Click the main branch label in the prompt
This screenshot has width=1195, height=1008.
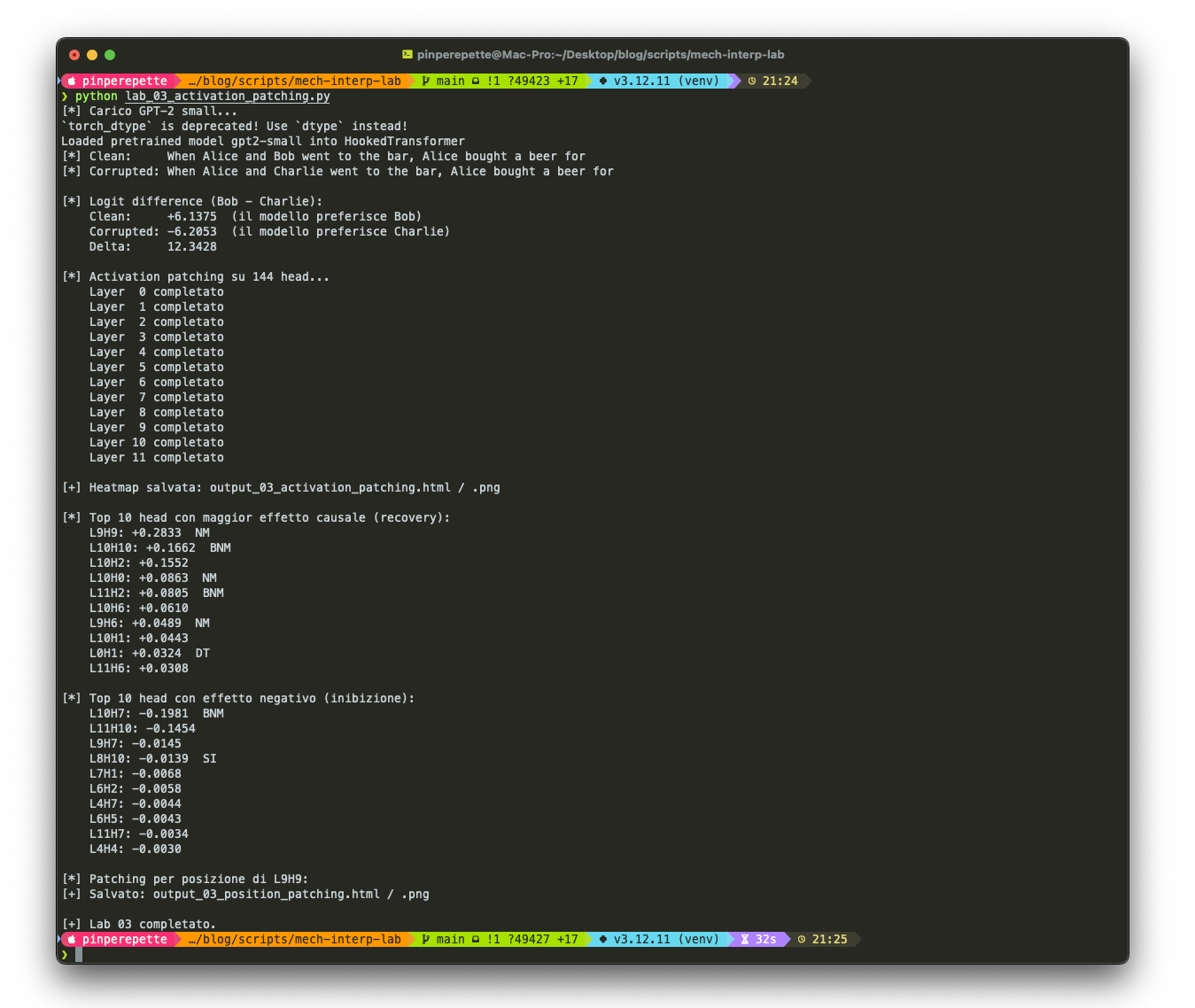click(450, 81)
